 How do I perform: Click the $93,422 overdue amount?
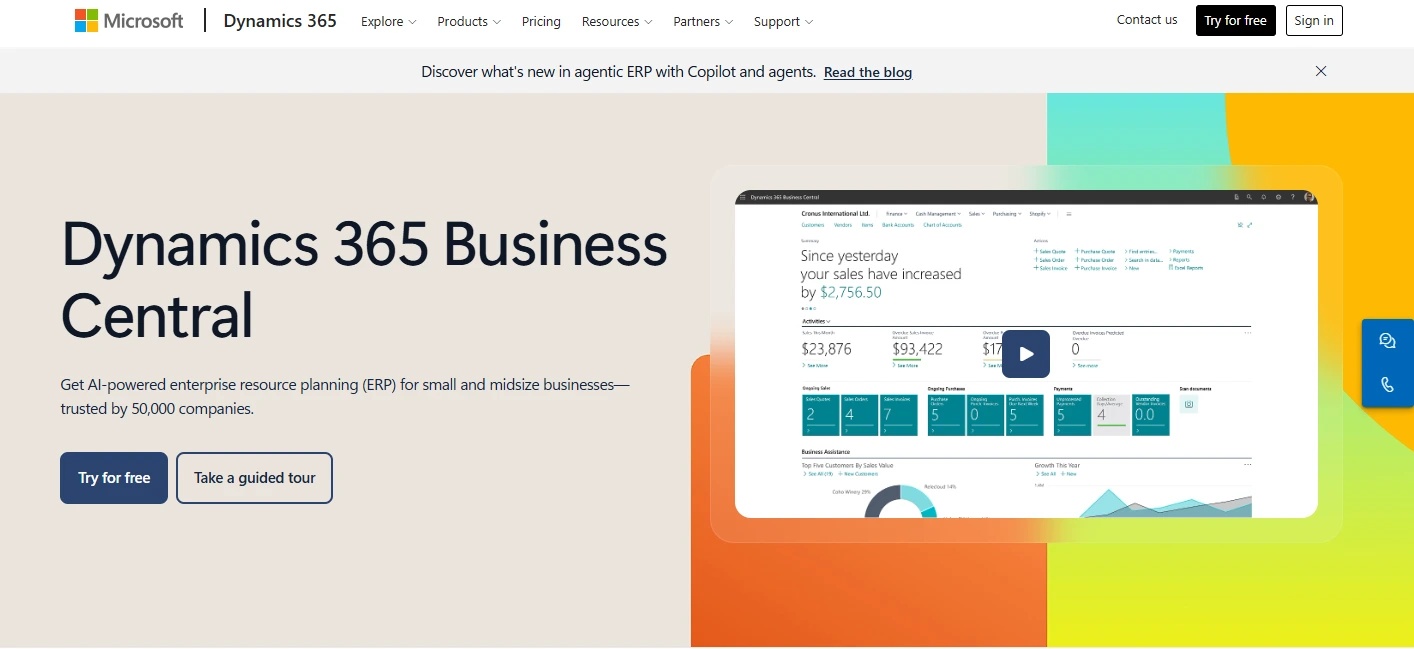[918, 349]
